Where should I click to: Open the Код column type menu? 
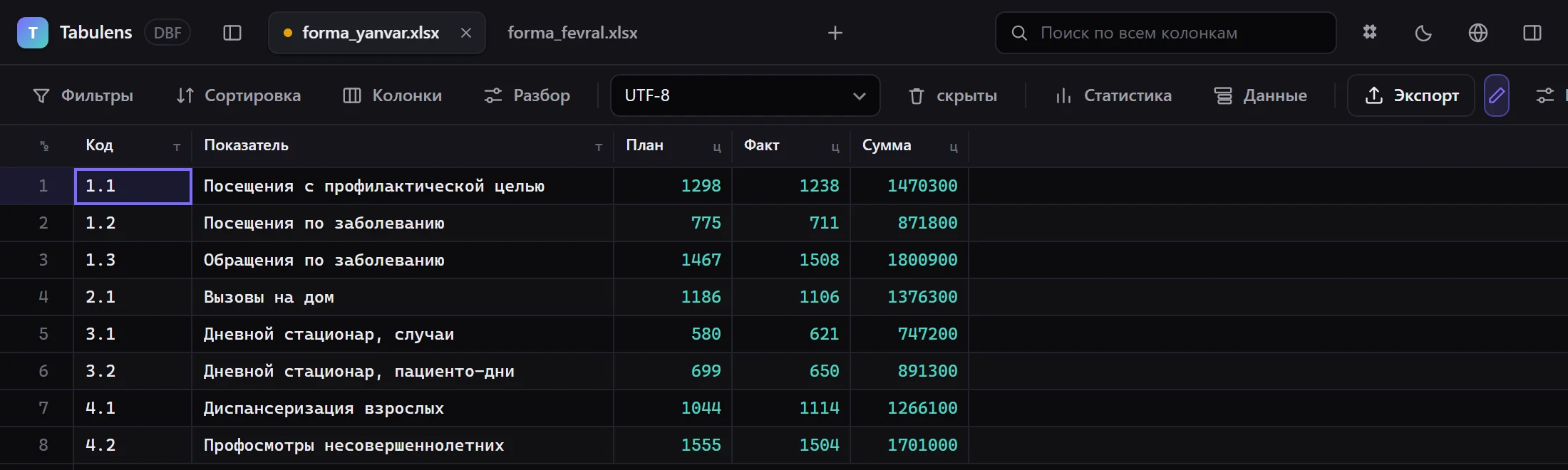coord(177,147)
